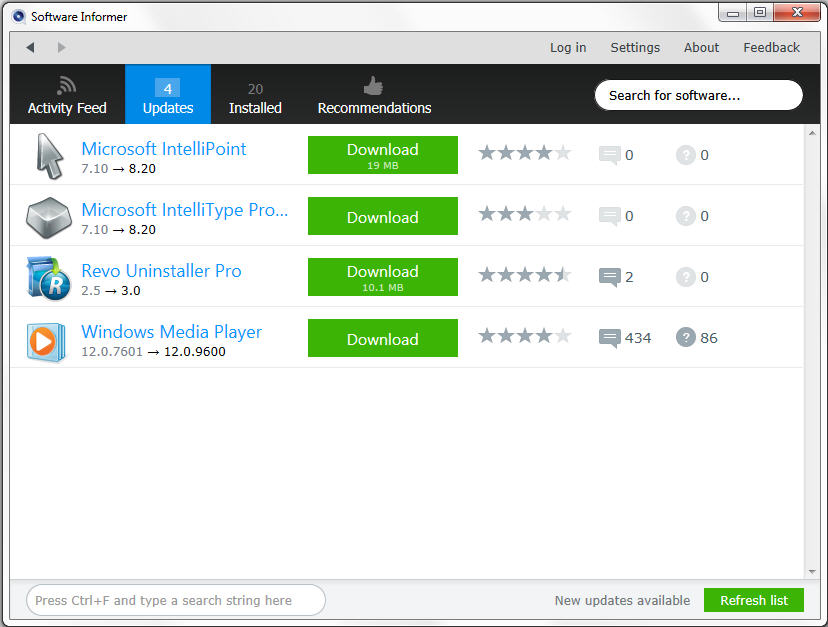Image resolution: width=828 pixels, height=627 pixels.
Task: Click question mark icon for Microsoft IntelliPoint
Action: 685,155
